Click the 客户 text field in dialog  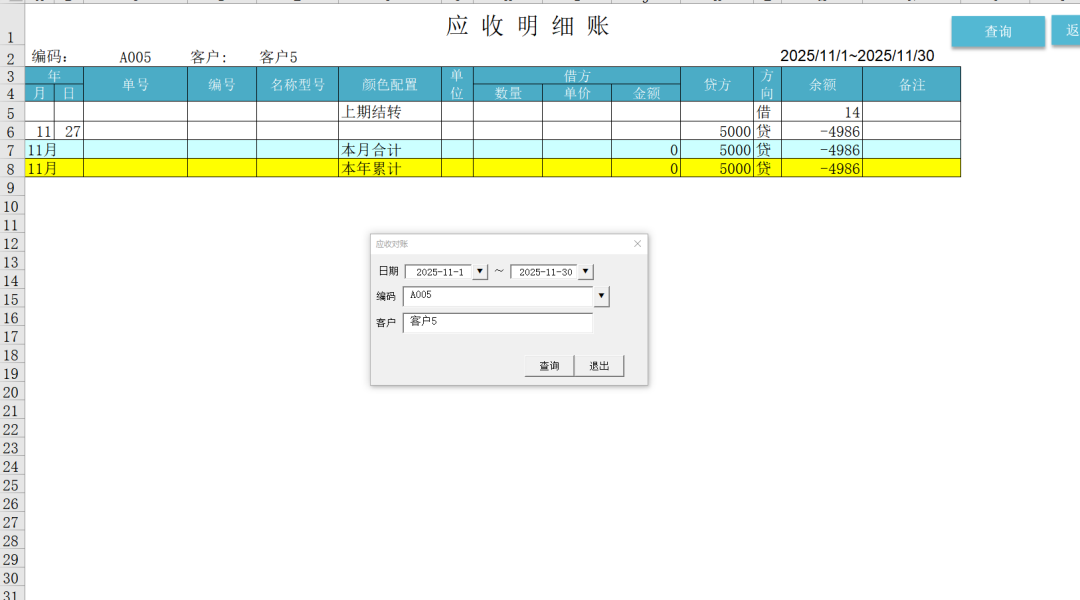point(497,322)
